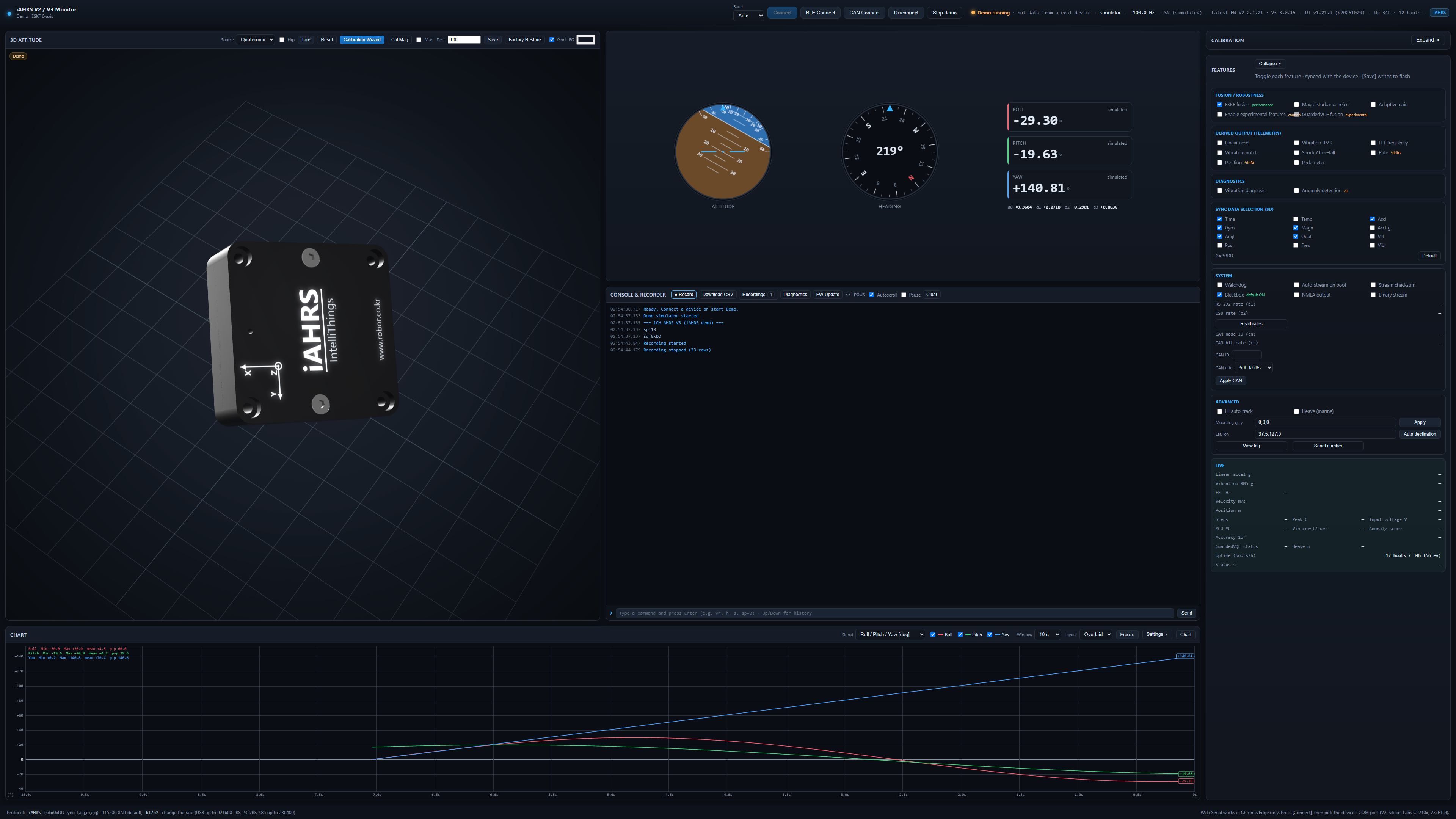Click the iAHRS 3D sensor model
This screenshot has height=819, width=1456.
pos(303,334)
